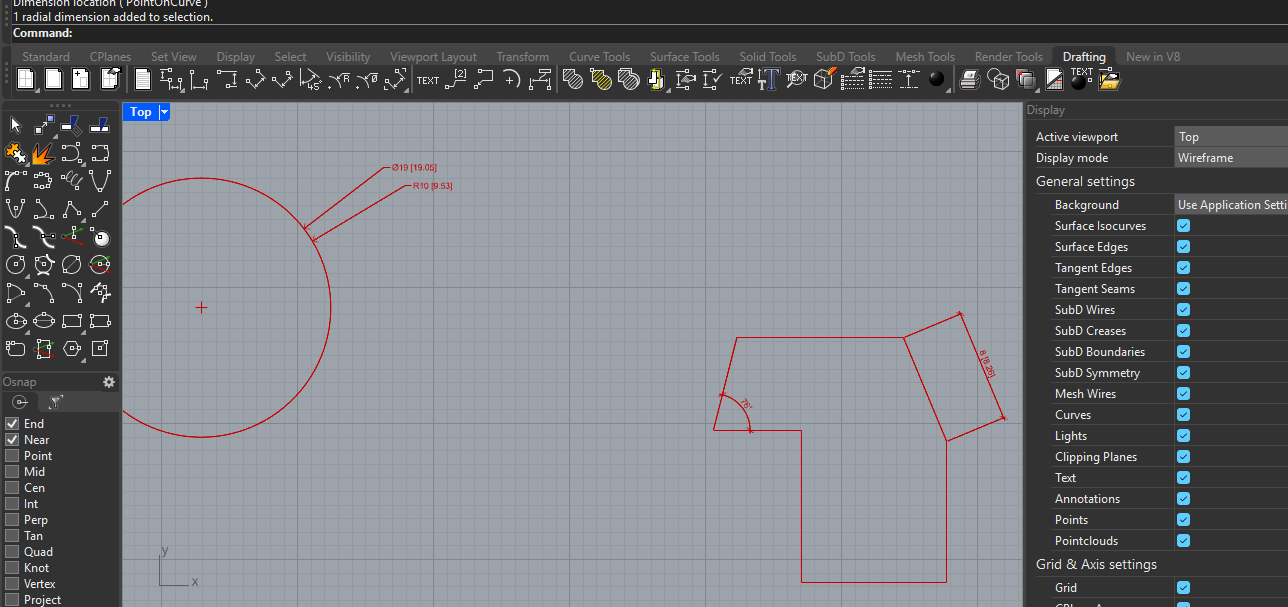This screenshot has height=607, width=1288.
Task: Enable the Mid osnap checkbox
Action: coord(12,472)
